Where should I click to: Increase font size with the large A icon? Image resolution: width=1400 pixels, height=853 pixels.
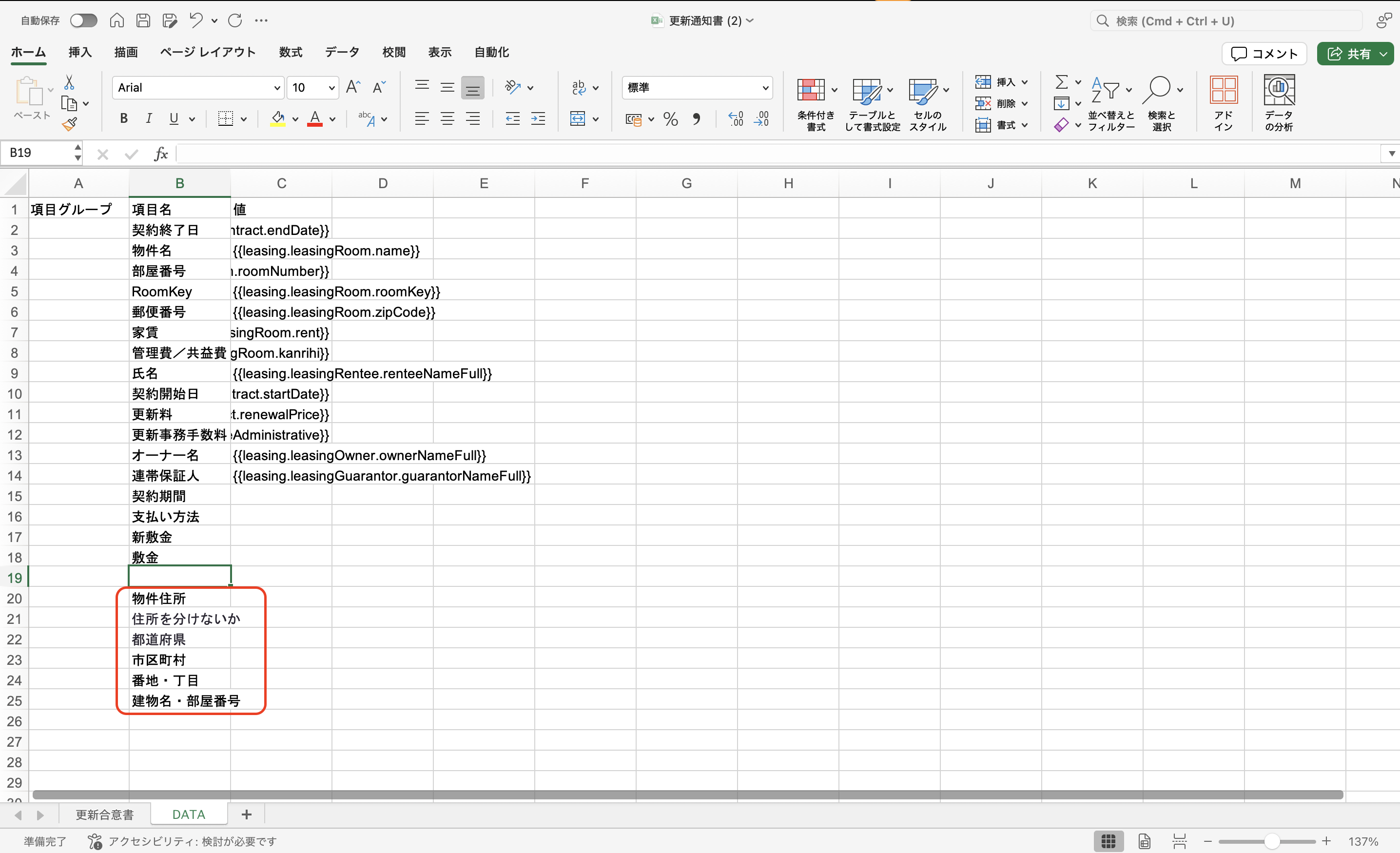point(353,88)
